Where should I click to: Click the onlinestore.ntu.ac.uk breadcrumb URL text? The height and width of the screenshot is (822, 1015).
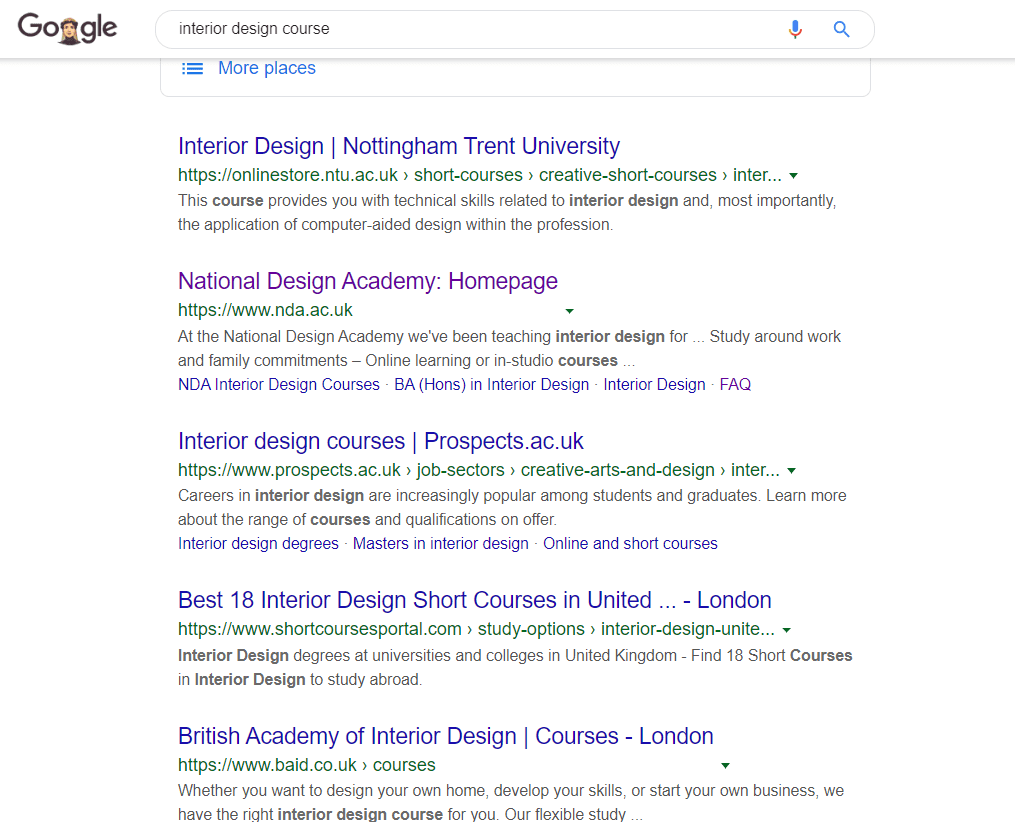pyautogui.click(x=480, y=175)
